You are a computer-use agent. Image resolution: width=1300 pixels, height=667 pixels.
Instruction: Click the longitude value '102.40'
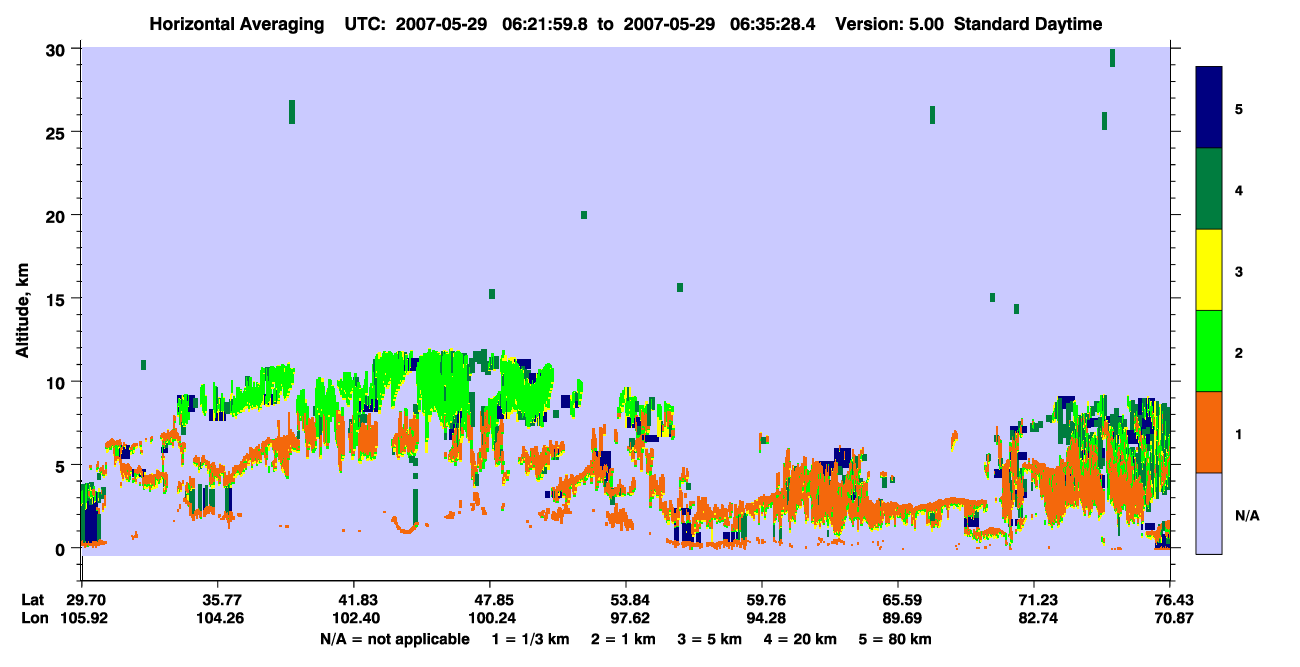(x=354, y=618)
